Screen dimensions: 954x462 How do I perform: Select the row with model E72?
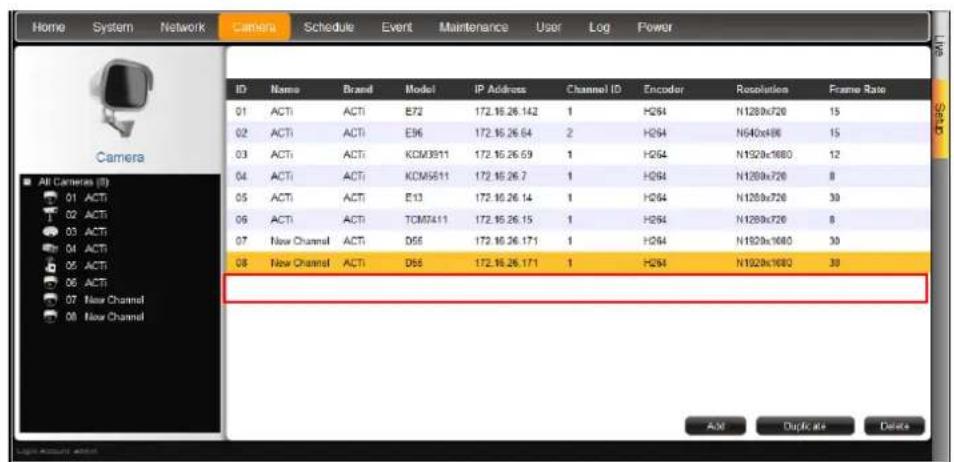(577, 110)
